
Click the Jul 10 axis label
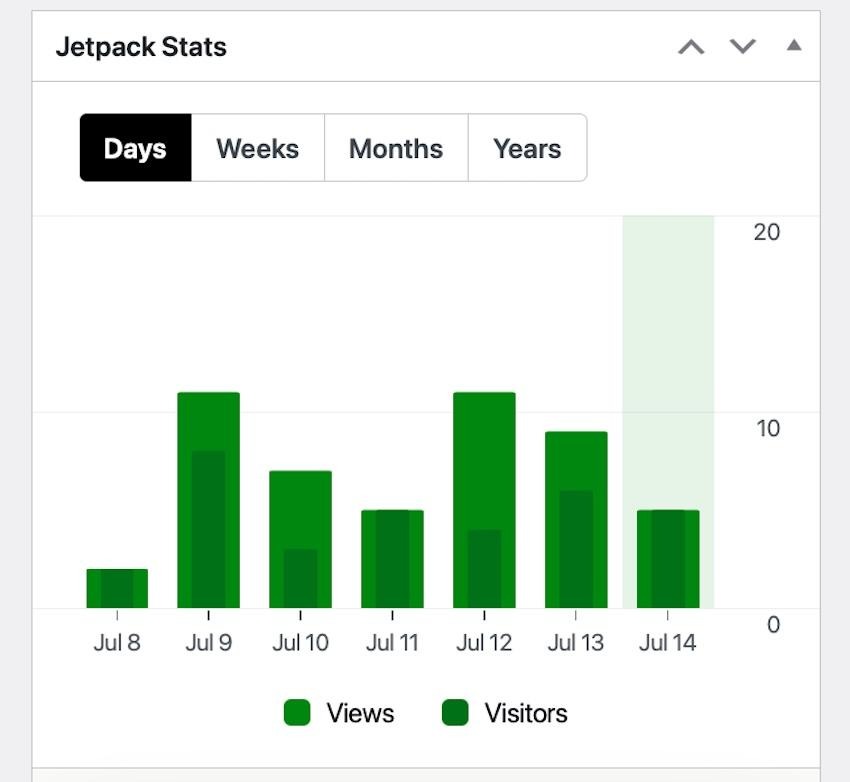[x=300, y=643]
